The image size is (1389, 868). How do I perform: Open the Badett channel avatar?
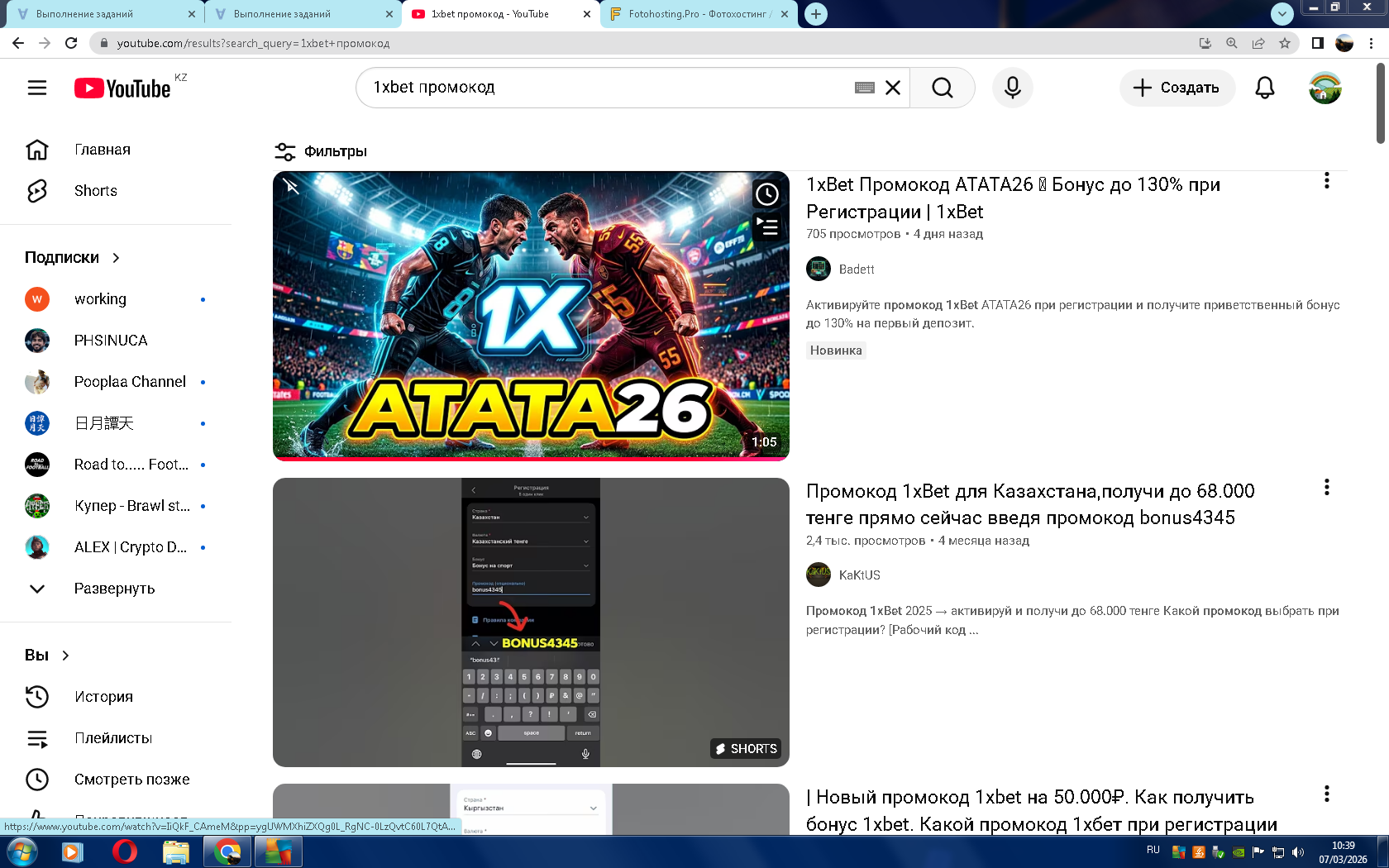(x=819, y=269)
